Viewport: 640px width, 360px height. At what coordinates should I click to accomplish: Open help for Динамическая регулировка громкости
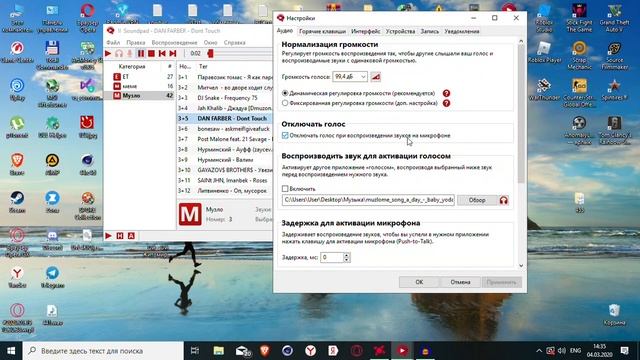click(447, 93)
